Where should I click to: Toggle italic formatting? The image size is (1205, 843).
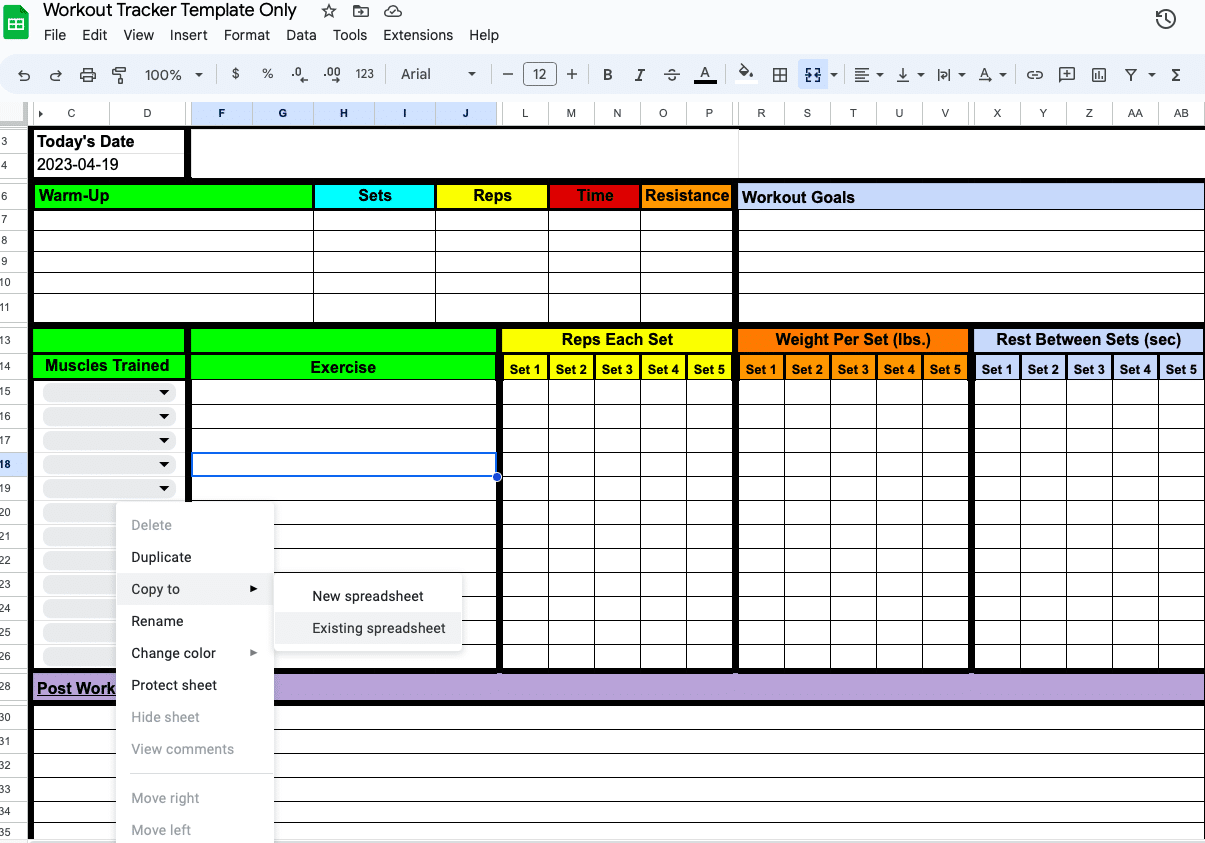click(639, 75)
